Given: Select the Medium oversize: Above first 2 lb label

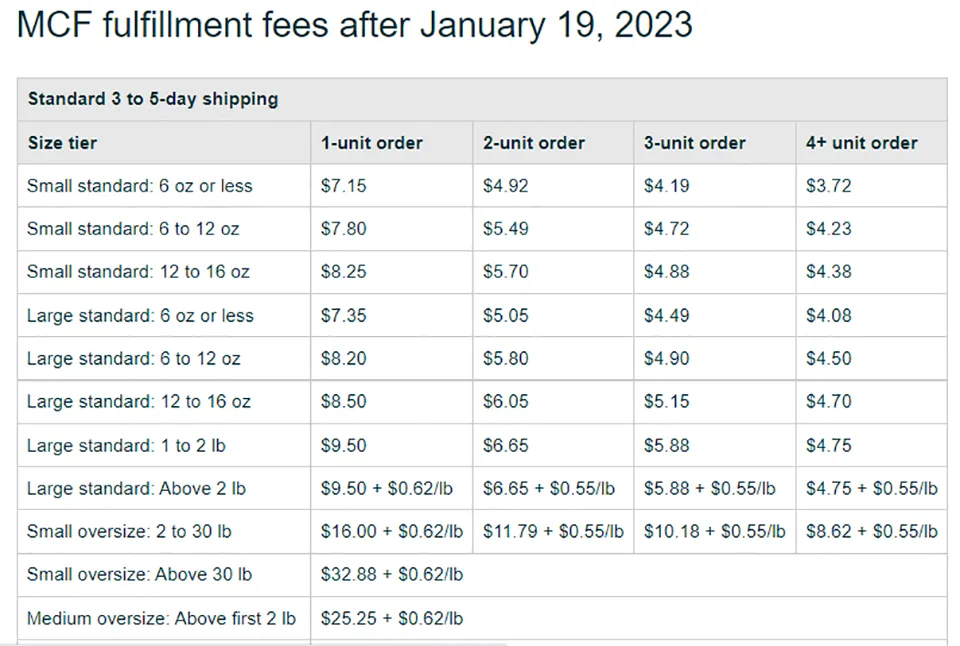Looking at the screenshot, I should 161,618.
